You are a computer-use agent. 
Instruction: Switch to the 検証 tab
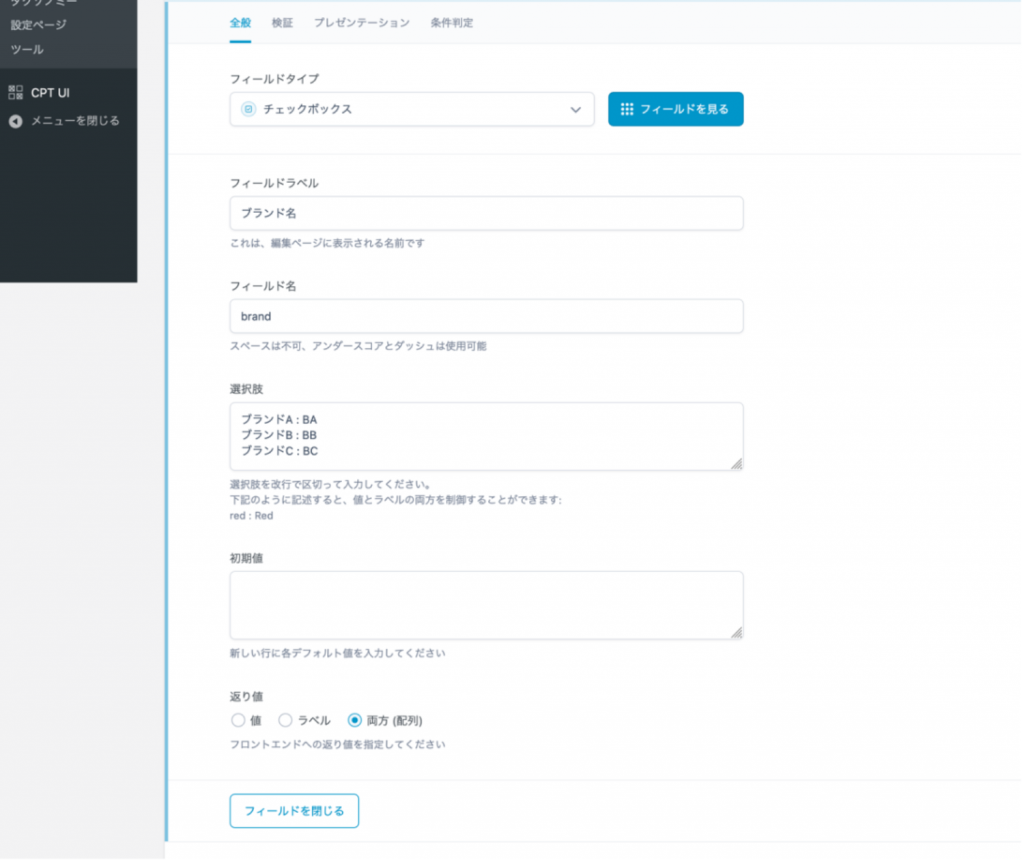[x=282, y=22]
